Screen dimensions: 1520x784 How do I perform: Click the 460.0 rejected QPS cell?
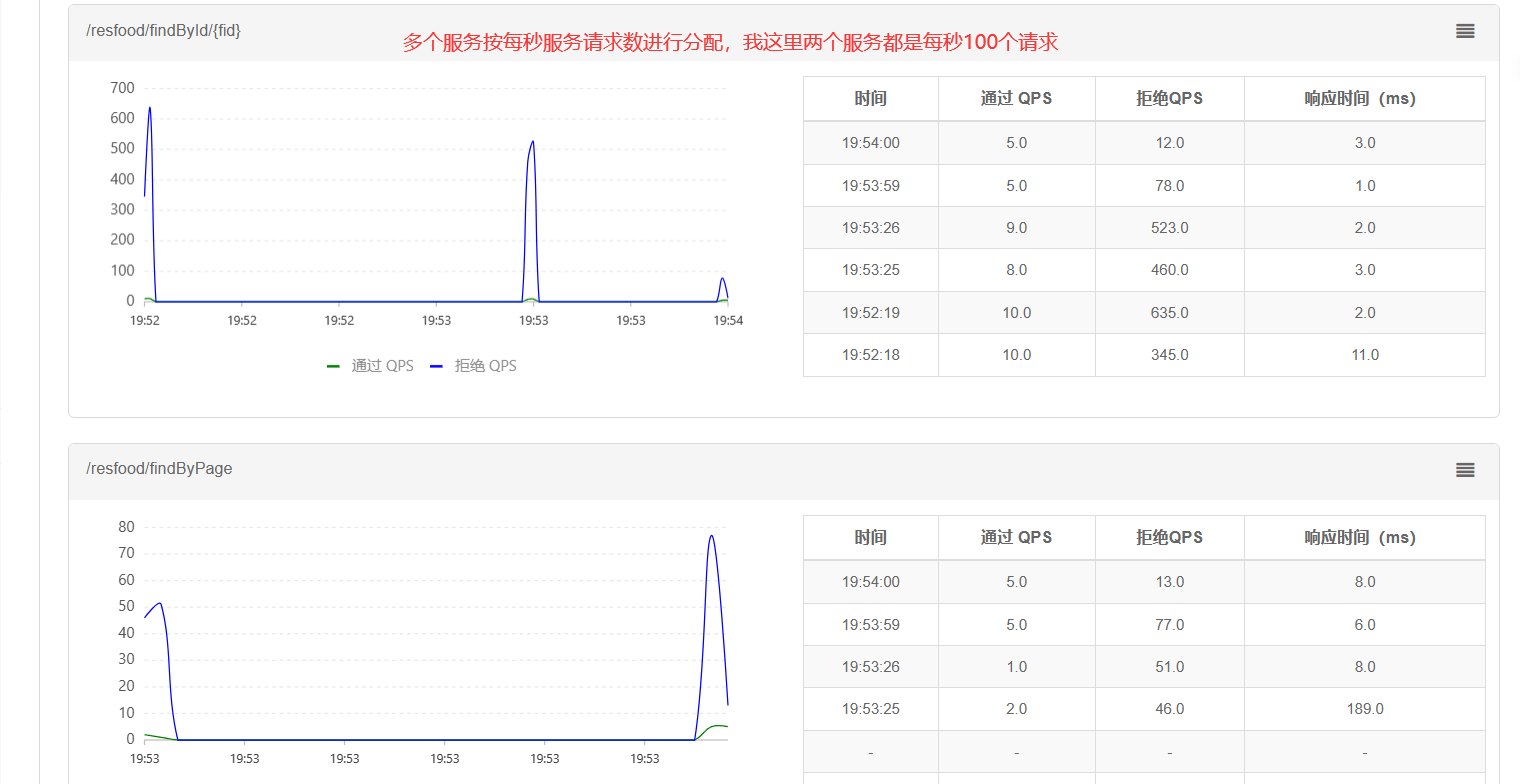(1169, 270)
